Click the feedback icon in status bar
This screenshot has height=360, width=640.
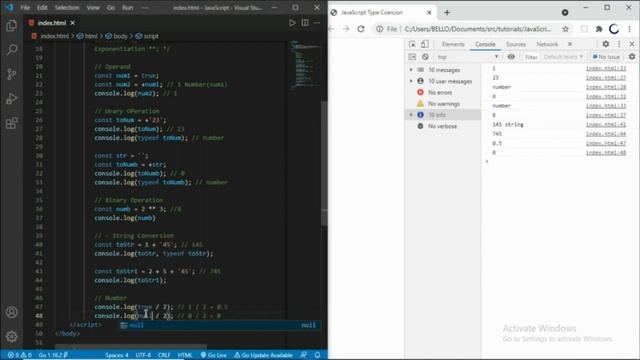(303, 355)
